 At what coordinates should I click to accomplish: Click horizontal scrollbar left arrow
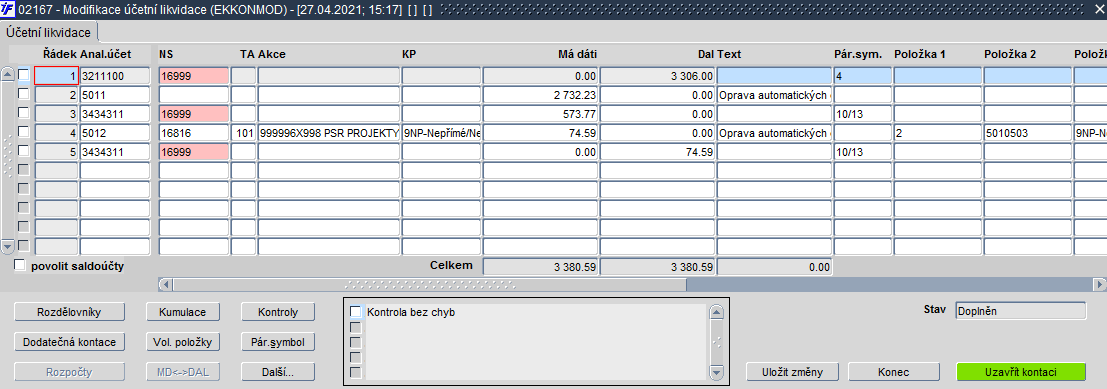(x=165, y=284)
